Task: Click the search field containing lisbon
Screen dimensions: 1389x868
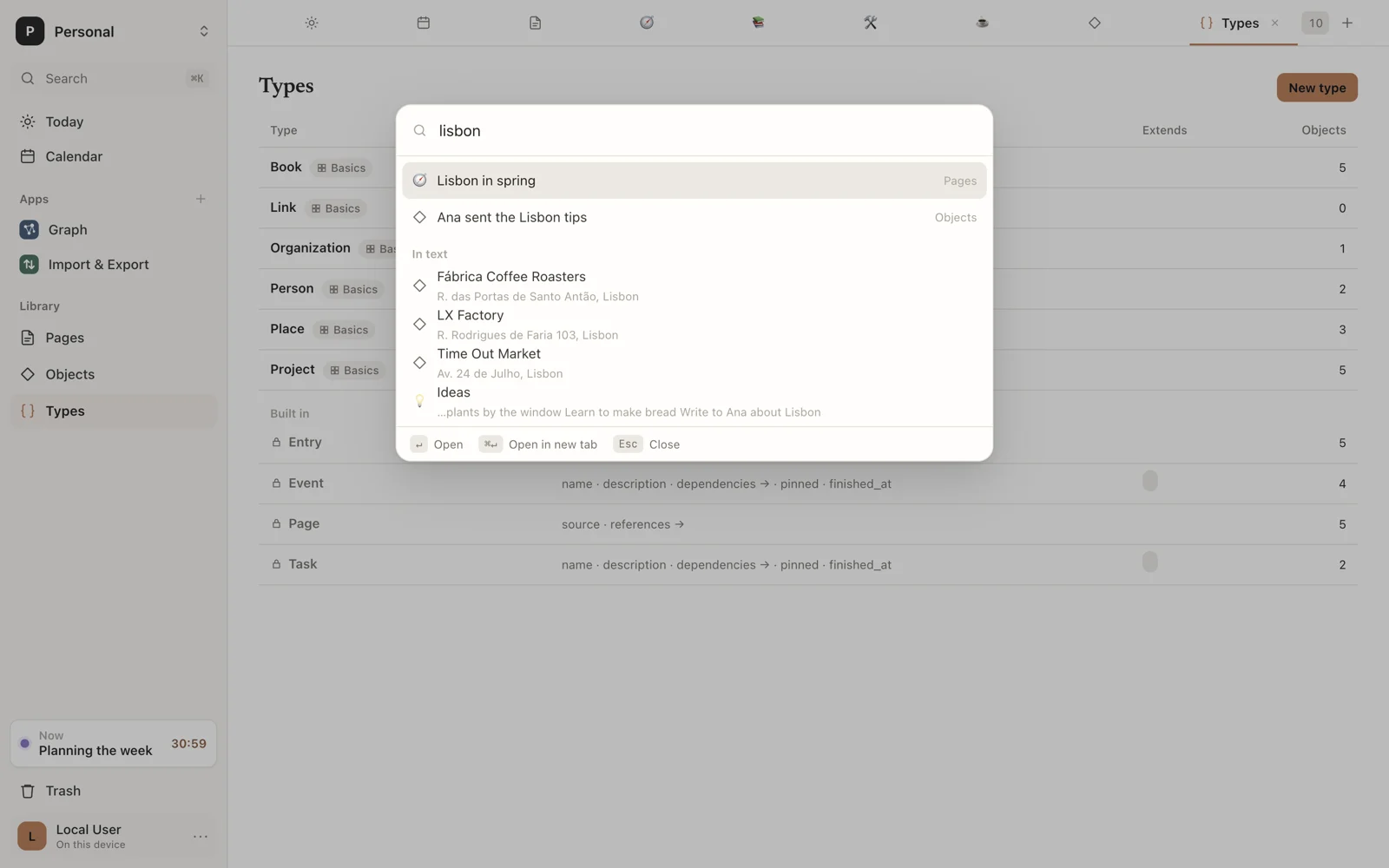Action: coord(694,131)
